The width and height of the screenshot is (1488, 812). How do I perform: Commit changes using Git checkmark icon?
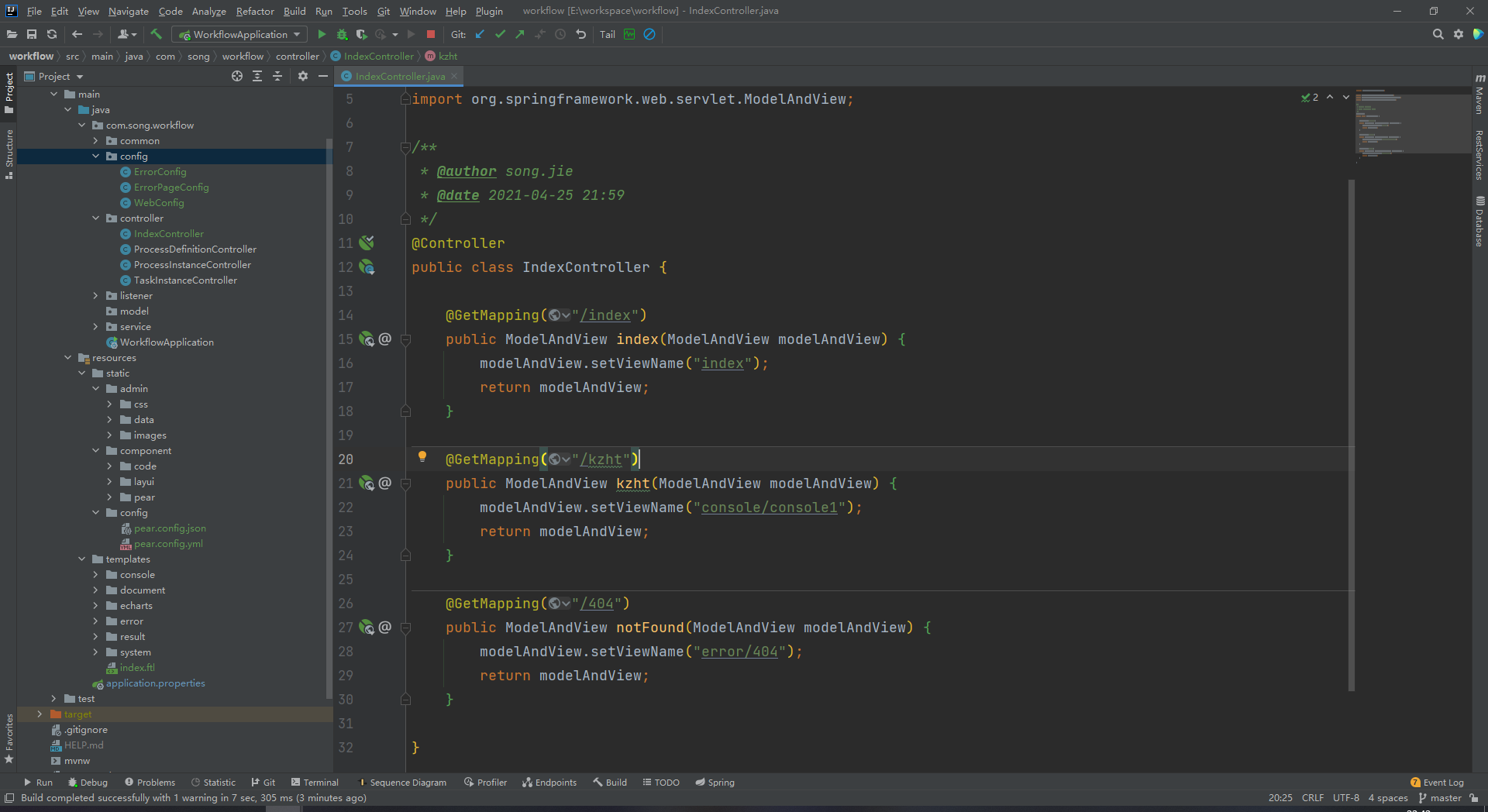(500, 34)
